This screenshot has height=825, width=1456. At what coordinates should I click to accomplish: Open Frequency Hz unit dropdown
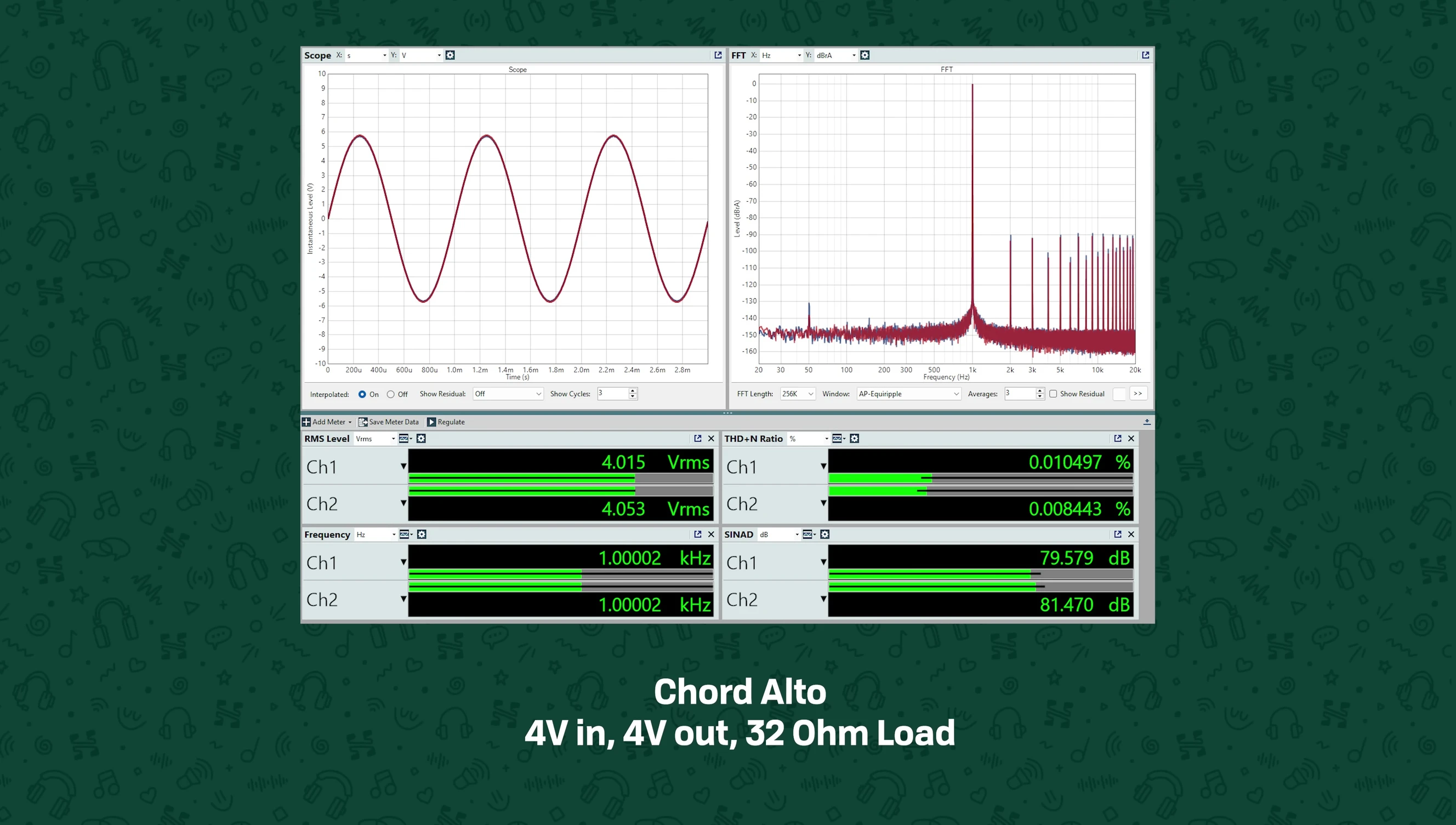(376, 534)
